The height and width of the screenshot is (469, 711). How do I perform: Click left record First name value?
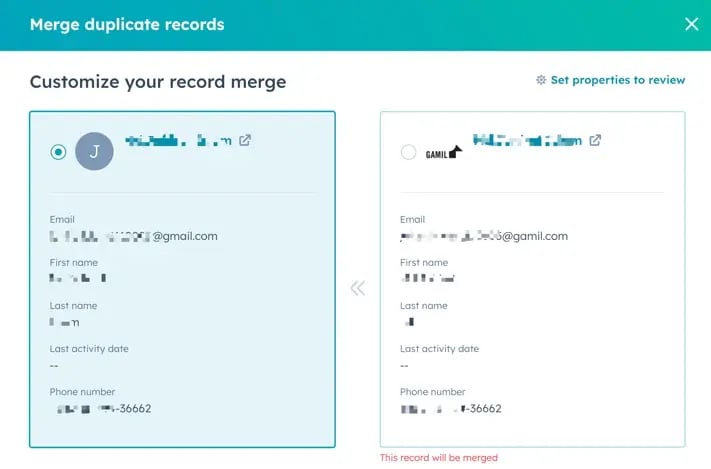78,278
